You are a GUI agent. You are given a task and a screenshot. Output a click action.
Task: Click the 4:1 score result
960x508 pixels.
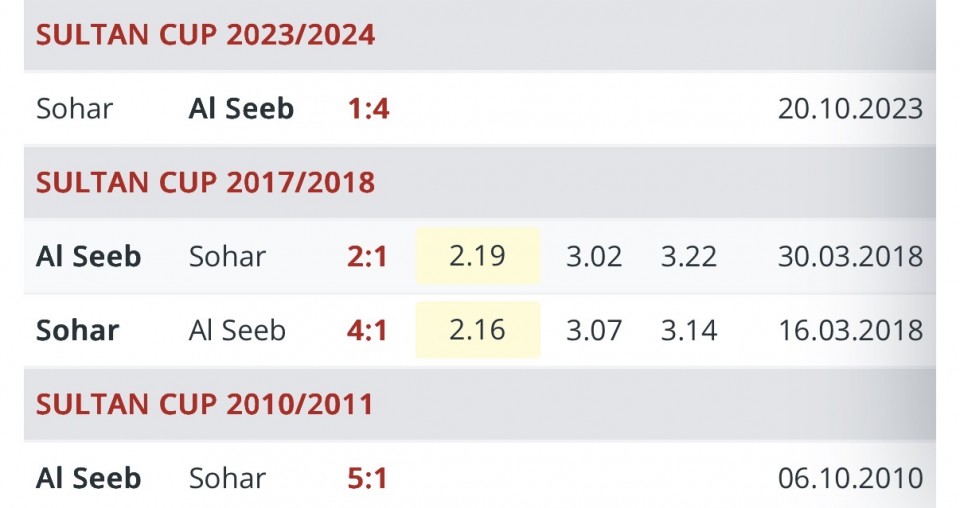367,330
